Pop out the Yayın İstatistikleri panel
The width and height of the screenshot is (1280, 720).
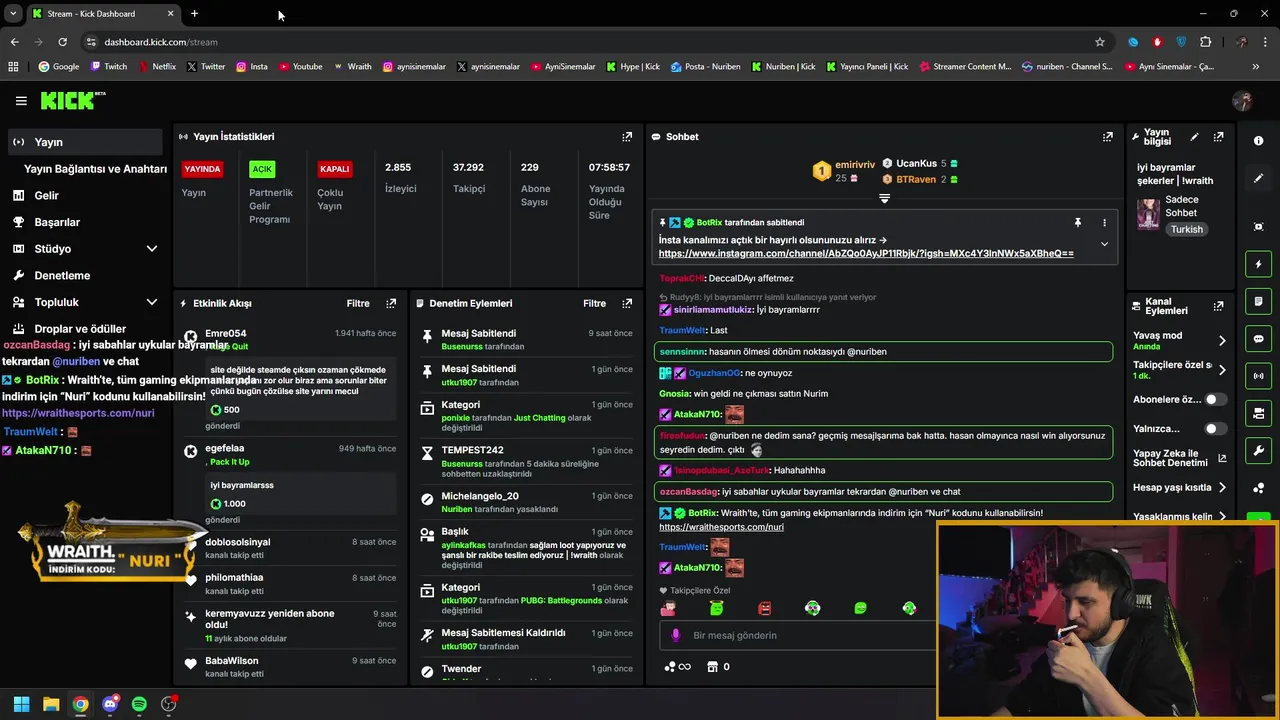point(627,137)
